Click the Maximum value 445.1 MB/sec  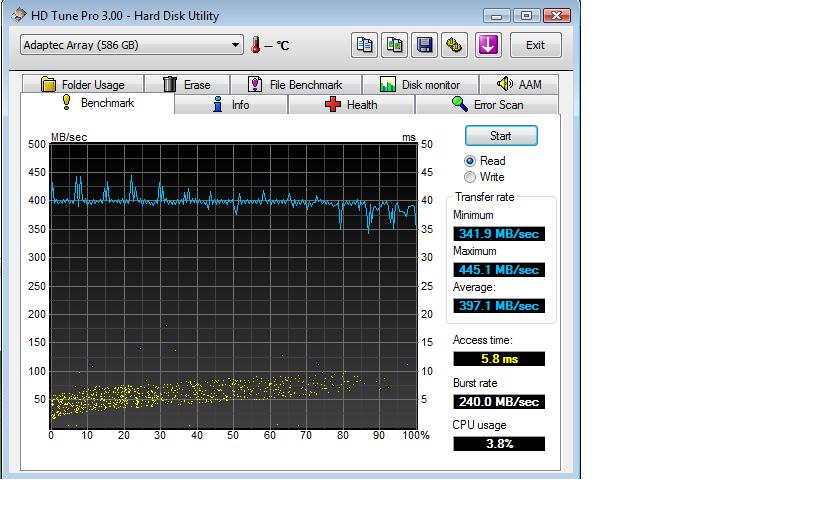(499, 269)
